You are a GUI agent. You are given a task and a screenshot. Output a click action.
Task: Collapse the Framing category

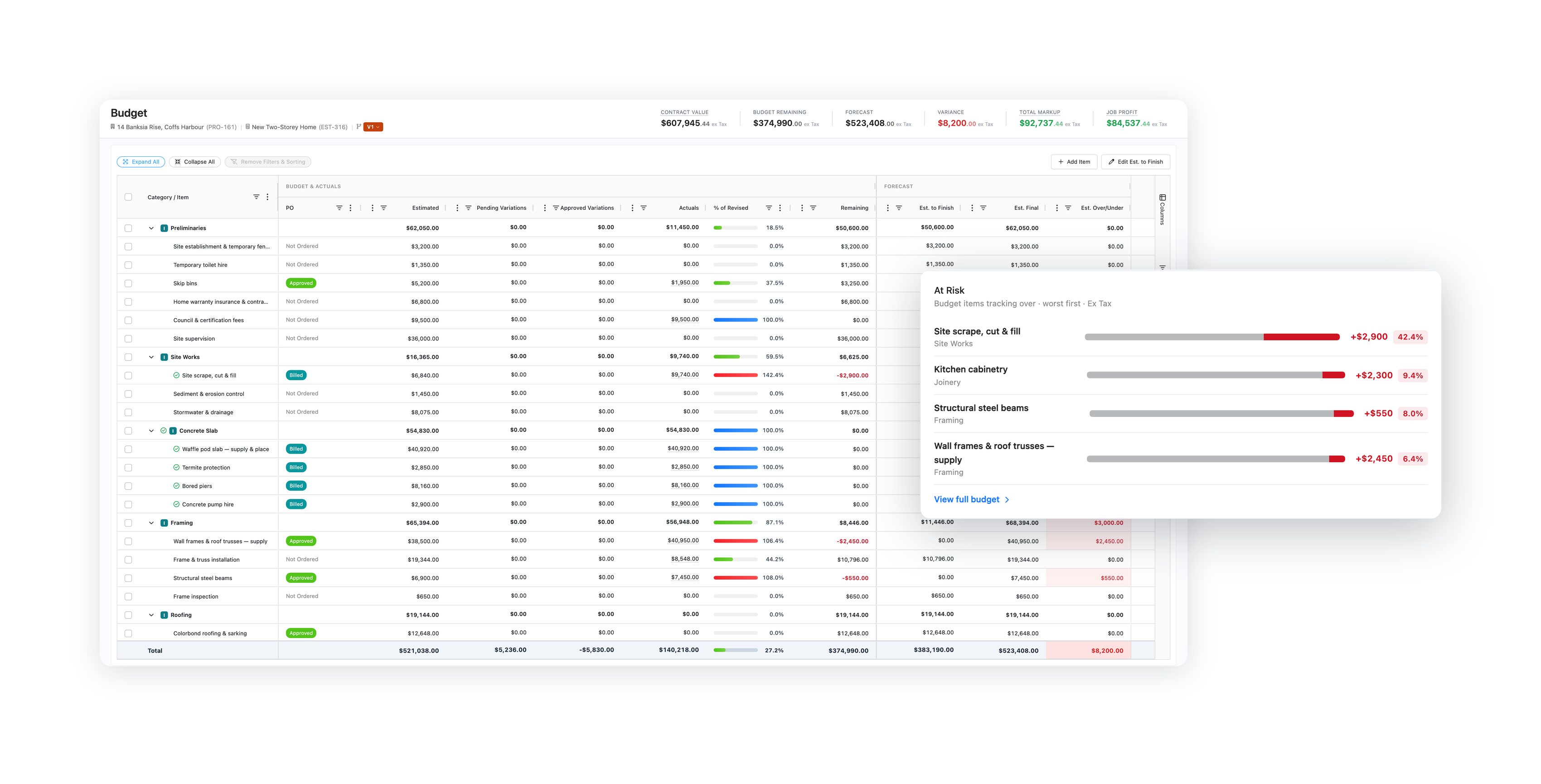[151, 523]
